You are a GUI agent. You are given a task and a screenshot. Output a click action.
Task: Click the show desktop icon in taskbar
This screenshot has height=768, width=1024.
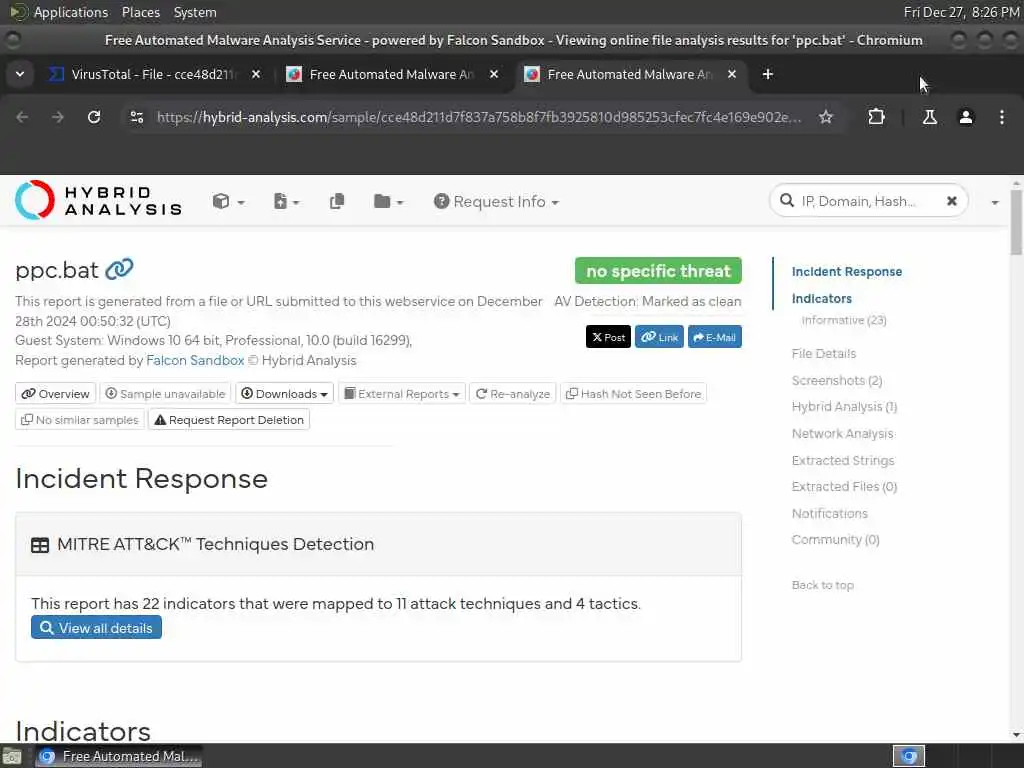[12, 757]
